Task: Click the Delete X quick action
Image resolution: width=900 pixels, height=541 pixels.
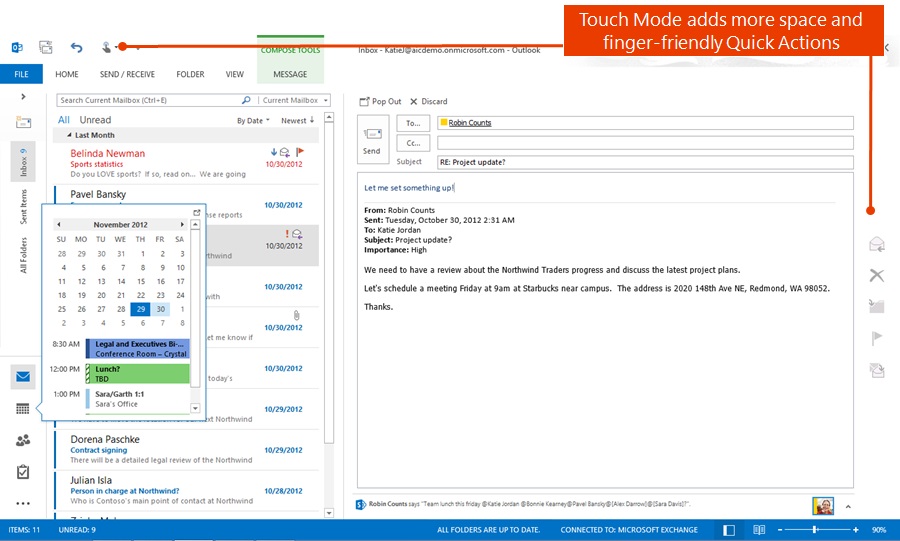Action: (x=877, y=276)
